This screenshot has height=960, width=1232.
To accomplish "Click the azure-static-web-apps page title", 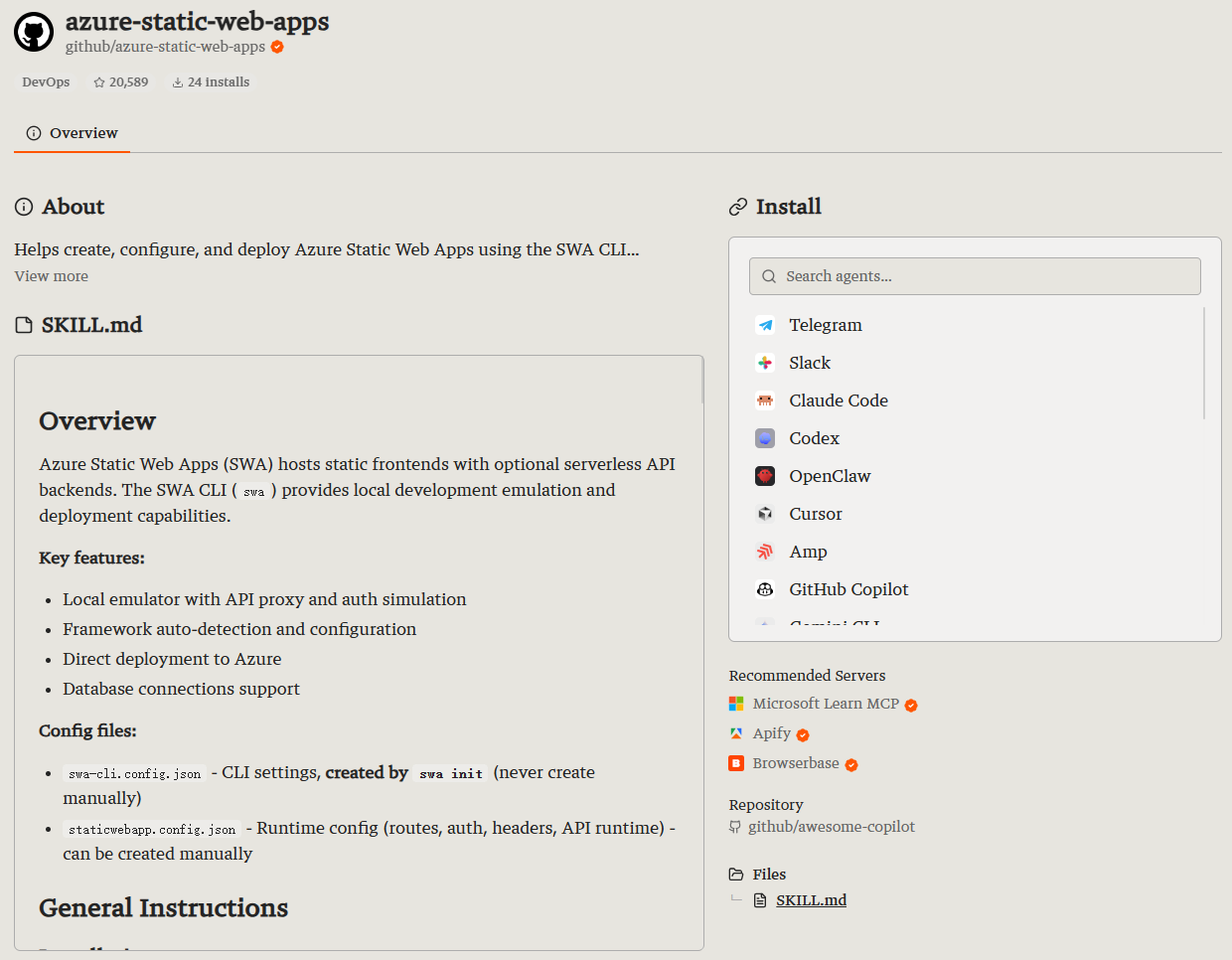I will pos(198,21).
